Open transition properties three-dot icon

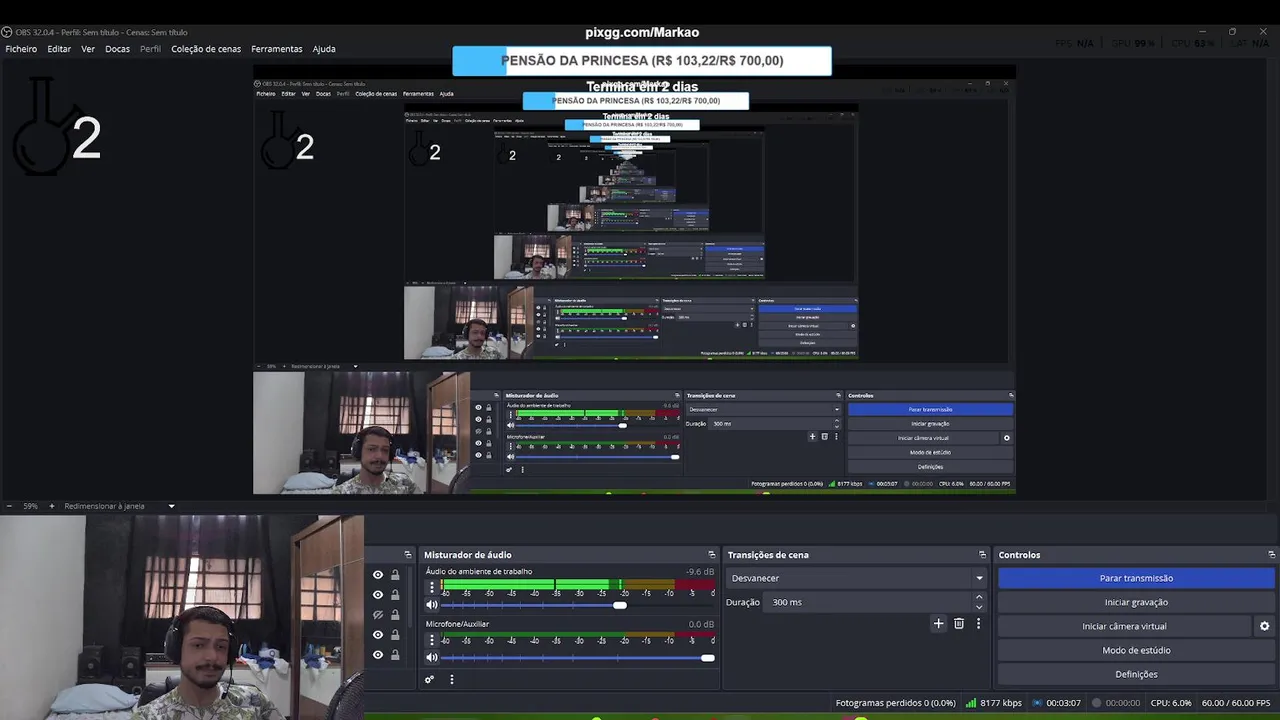(x=978, y=624)
